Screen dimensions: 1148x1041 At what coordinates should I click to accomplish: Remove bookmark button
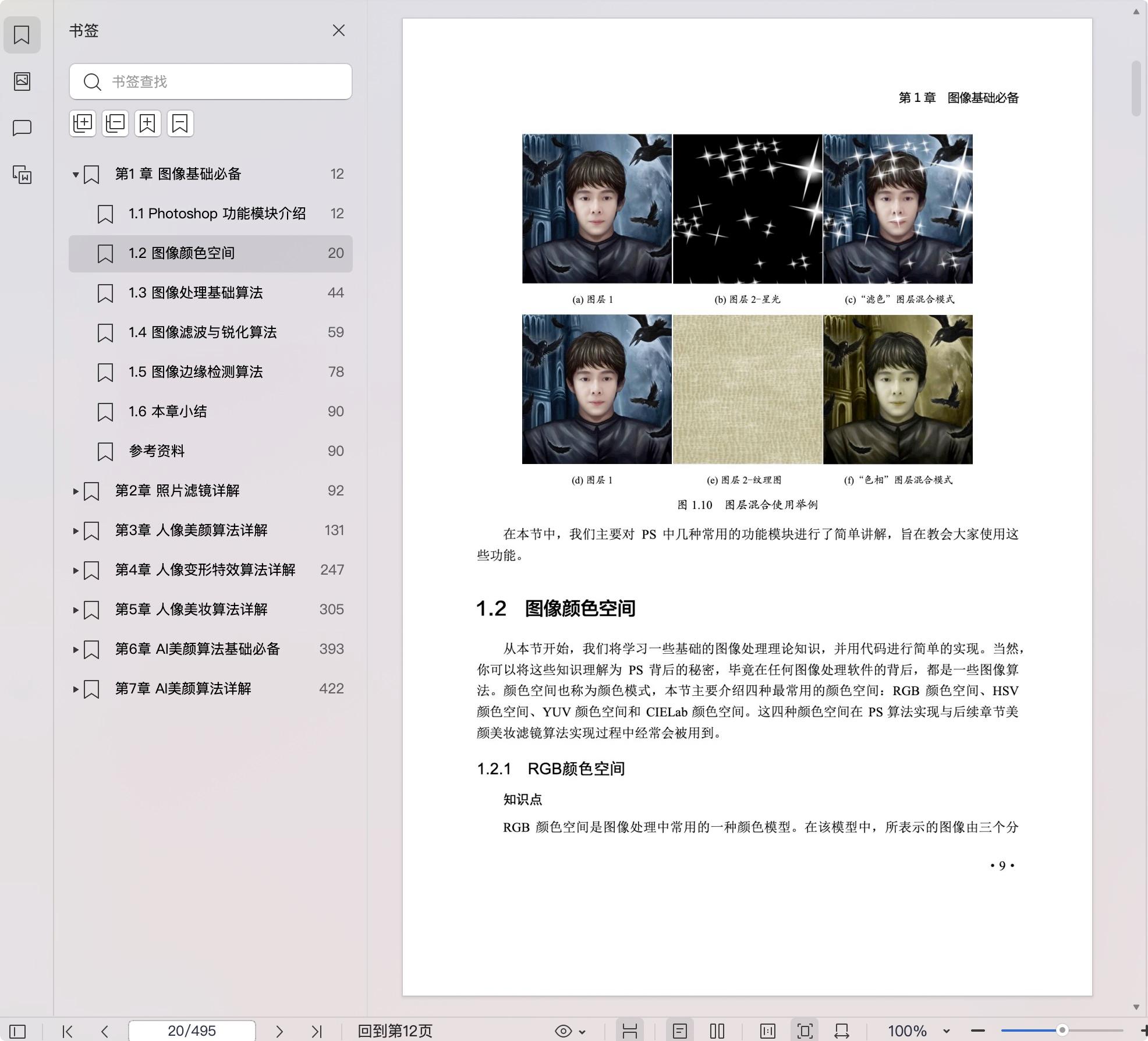click(180, 123)
